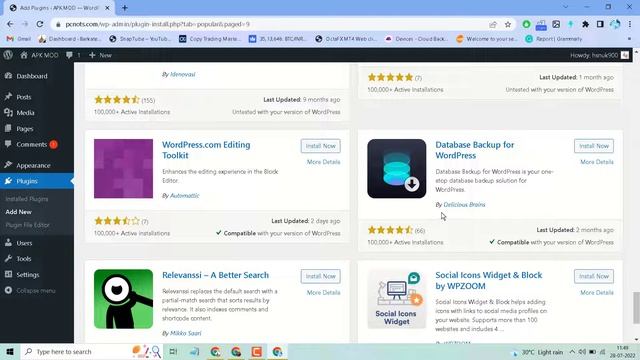The image size is (640, 360).
Task: Click the page vertical scrollbar thumb
Action: pos(636,308)
